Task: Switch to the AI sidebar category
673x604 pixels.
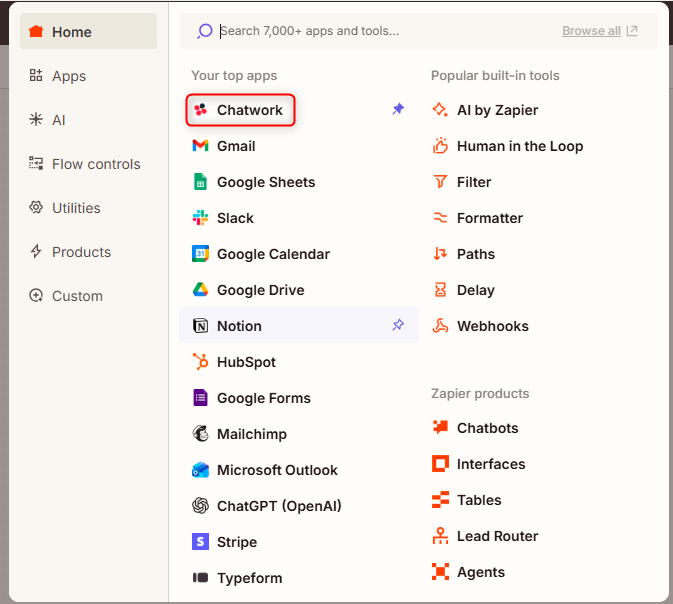Action: click(58, 120)
